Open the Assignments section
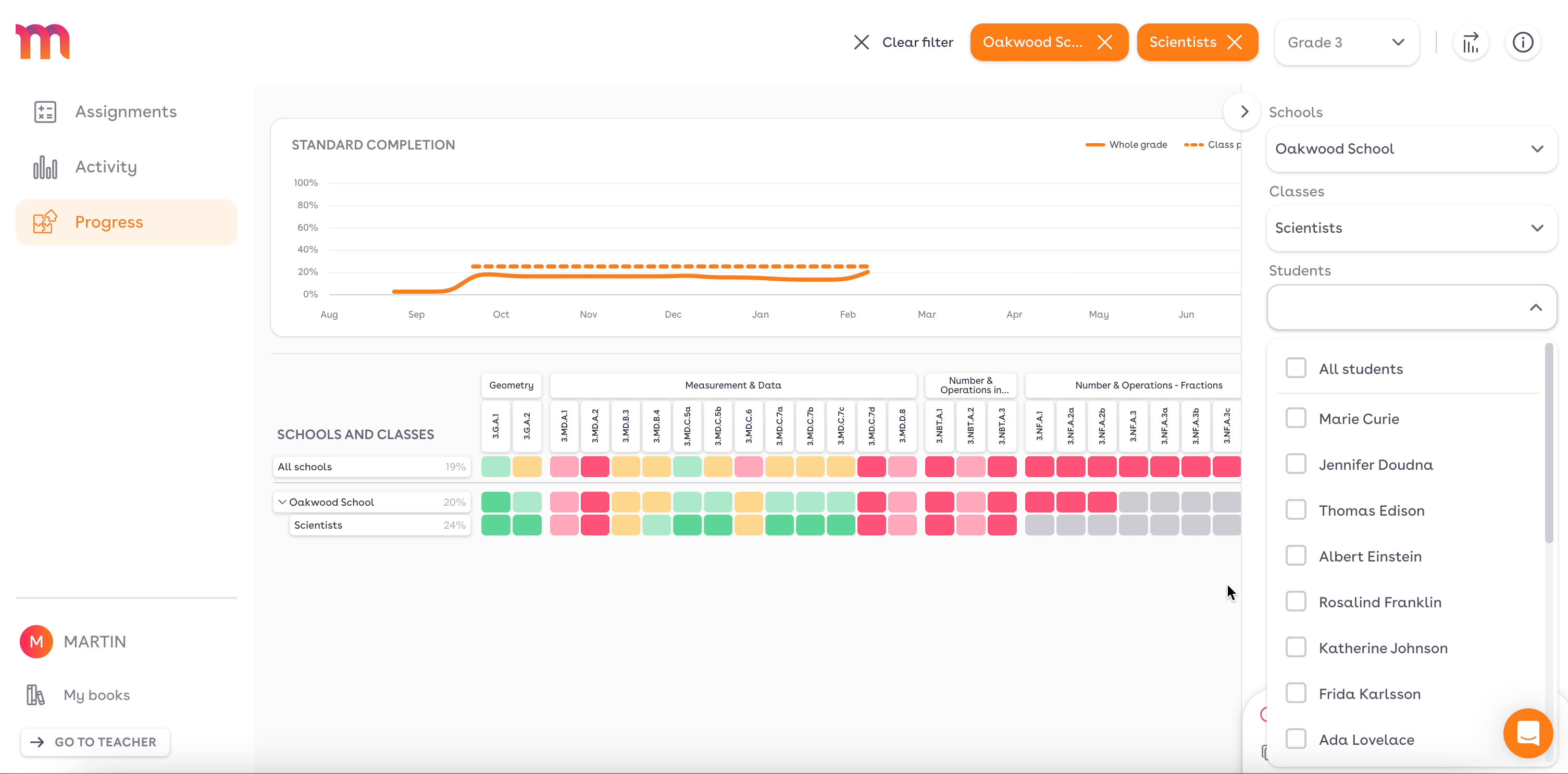Image resolution: width=1568 pixels, height=774 pixels. [126, 112]
